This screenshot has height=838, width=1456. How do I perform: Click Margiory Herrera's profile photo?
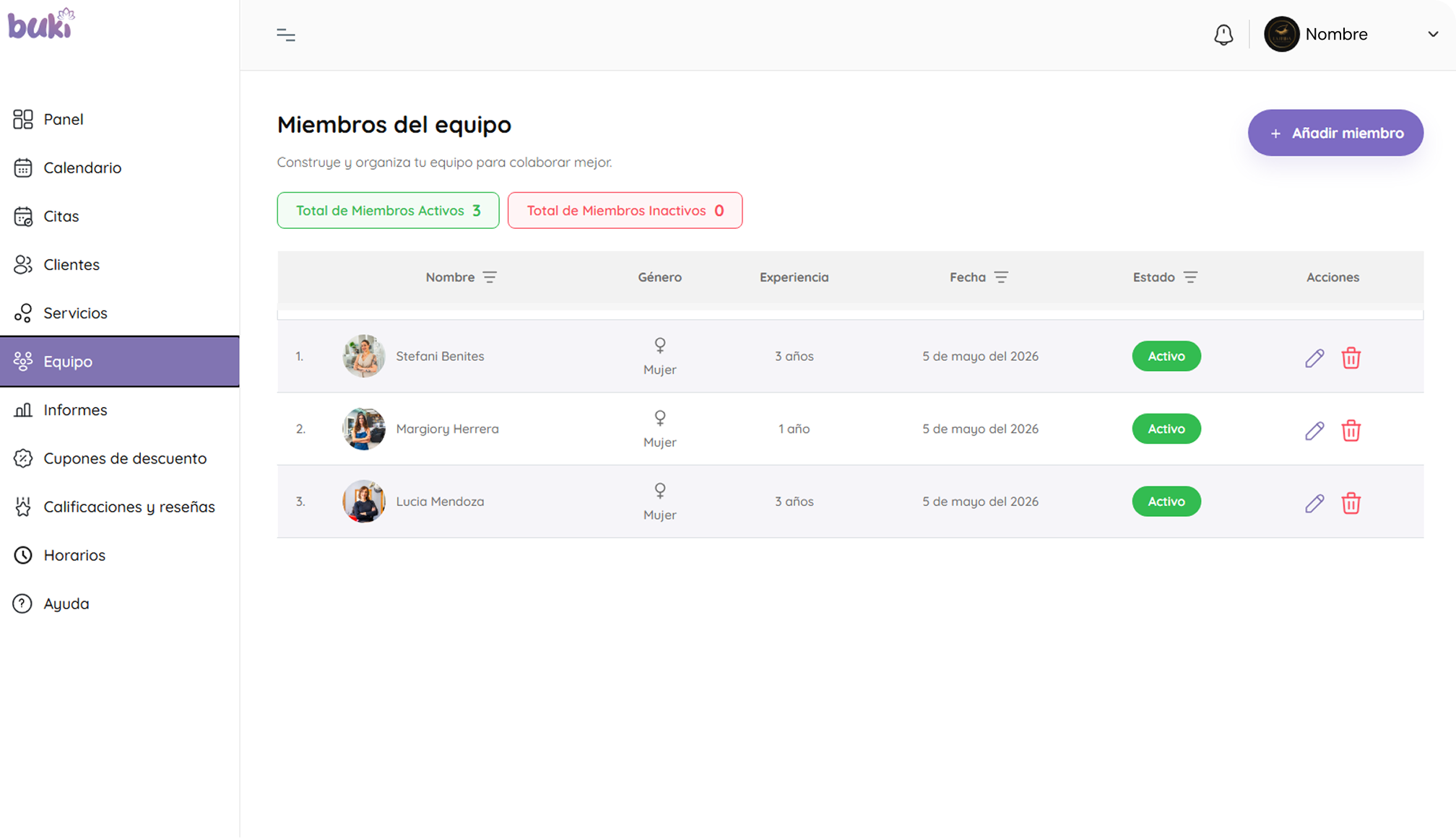click(x=363, y=429)
